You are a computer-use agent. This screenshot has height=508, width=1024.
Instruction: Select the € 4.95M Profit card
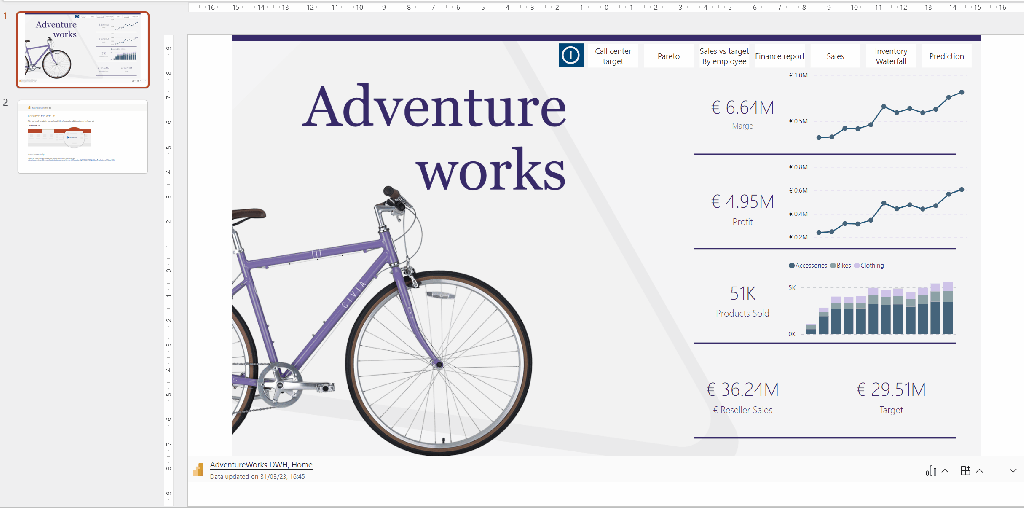pyautogui.click(x=743, y=209)
